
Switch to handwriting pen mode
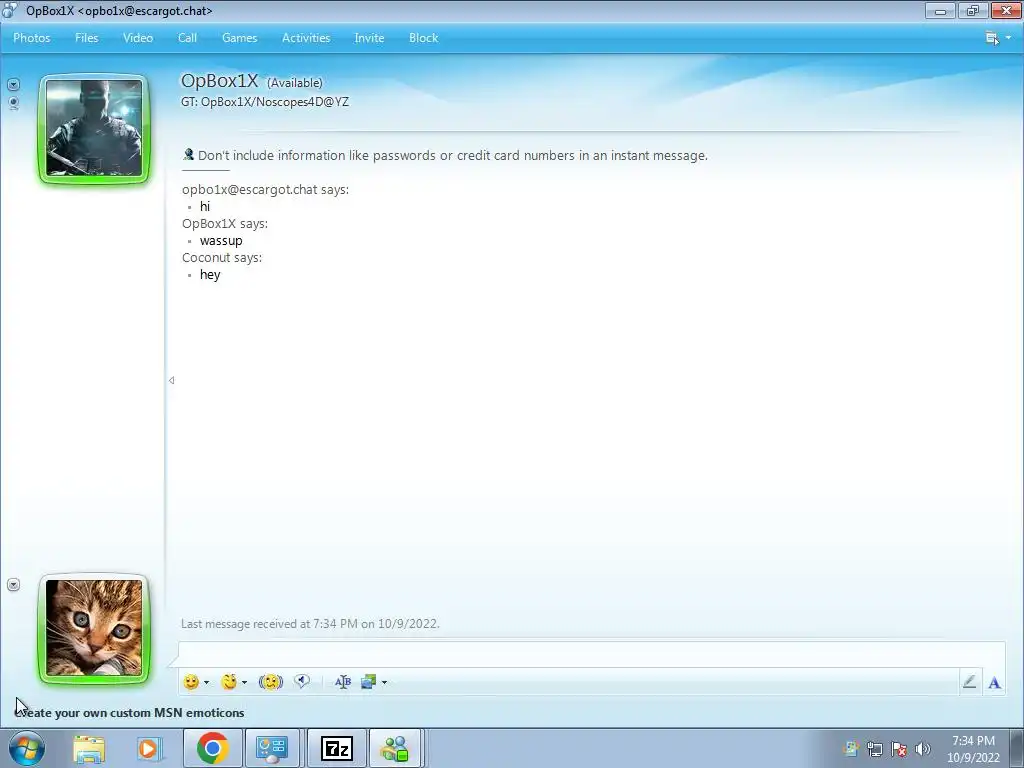pyautogui.click(x=969, y=682)
